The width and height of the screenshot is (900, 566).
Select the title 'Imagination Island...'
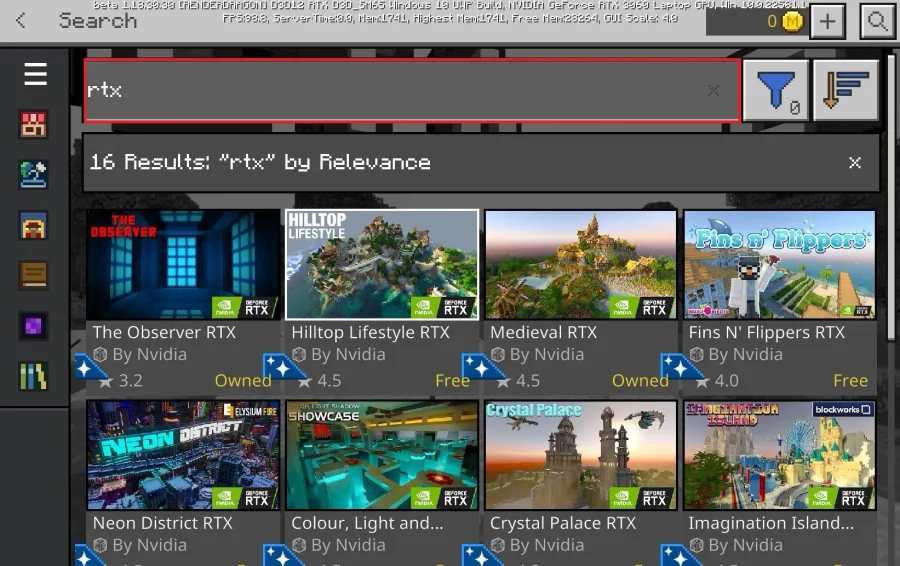771,523
